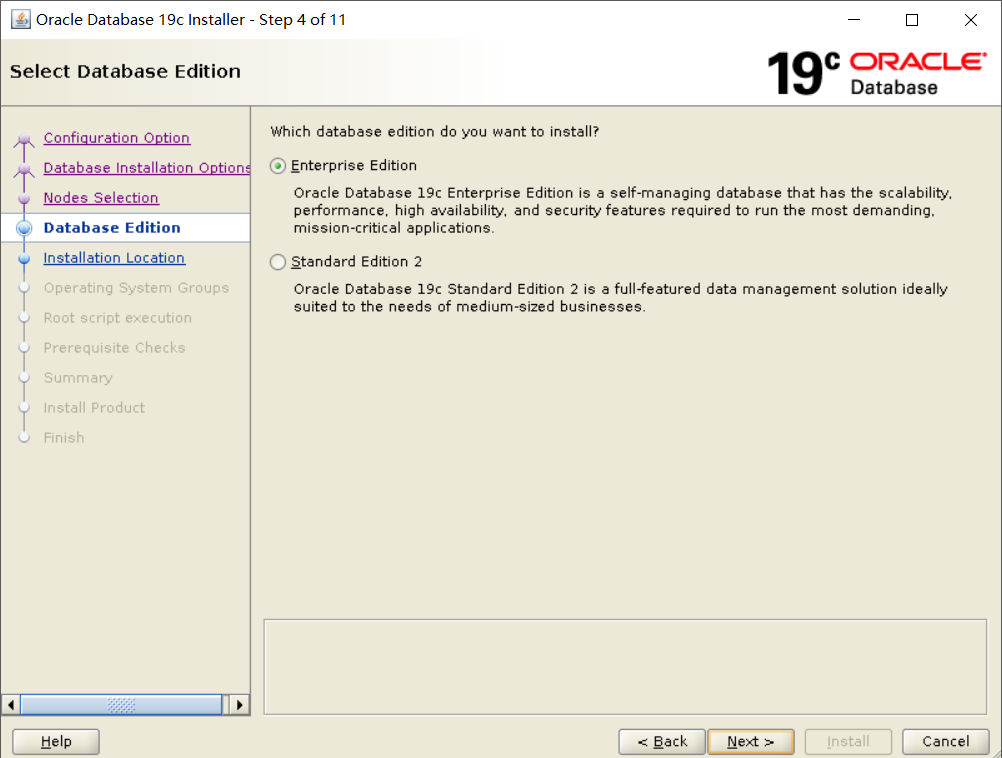This screenshot has width=1002, height=758.
Task: Click the sidebar horizontal scrollbar thumb
Action: pyautogui.click(x=121, y=705)
